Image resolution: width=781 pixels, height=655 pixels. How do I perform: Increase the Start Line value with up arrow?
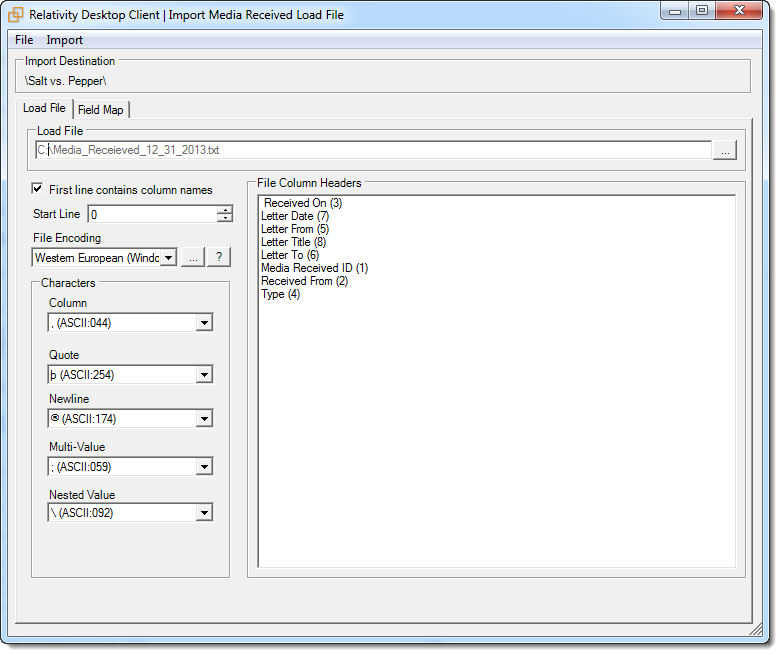tap(225, 210)
